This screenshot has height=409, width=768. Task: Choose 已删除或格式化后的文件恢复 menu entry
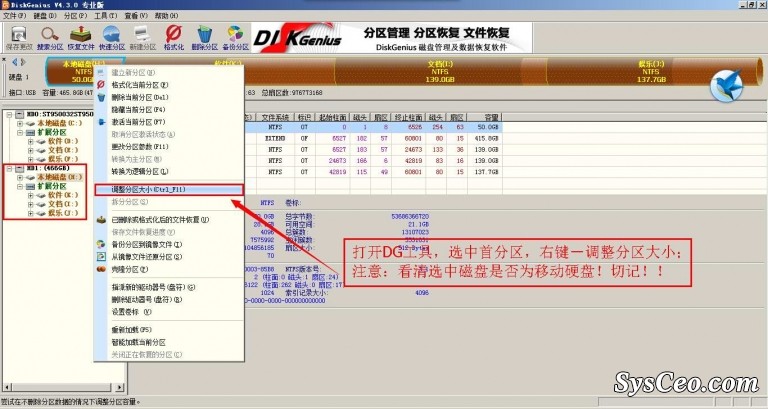click(x=169, y=219)
